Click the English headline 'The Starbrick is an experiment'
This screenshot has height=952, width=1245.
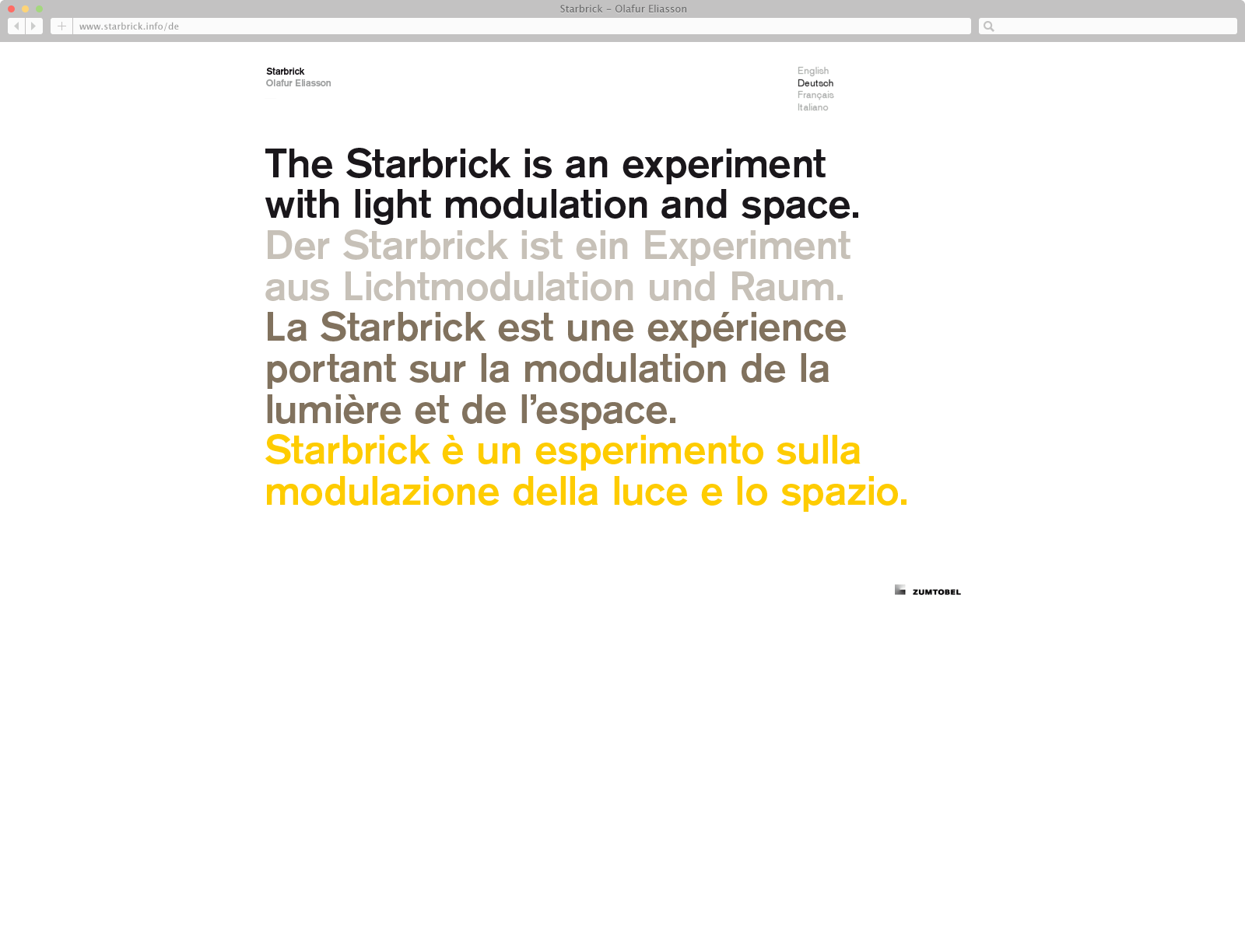point(545,164)
